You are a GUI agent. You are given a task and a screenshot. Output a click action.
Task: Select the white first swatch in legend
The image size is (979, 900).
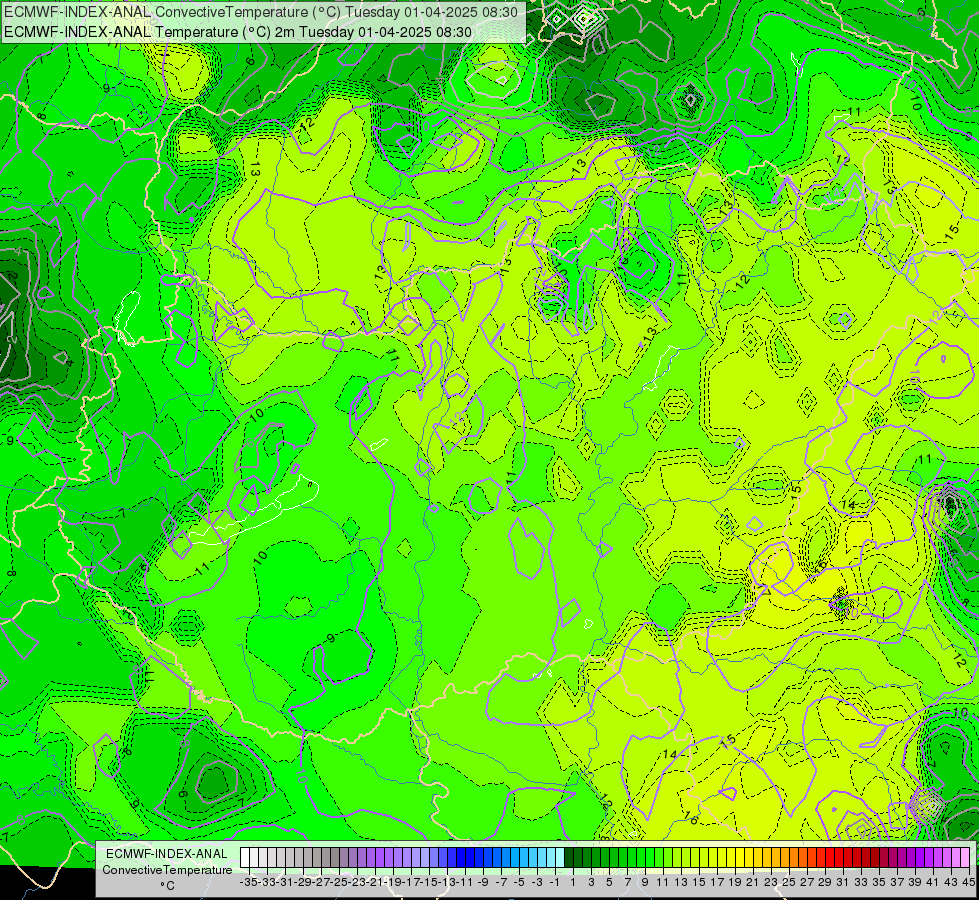pyautogui.click(x=245, y=858)
